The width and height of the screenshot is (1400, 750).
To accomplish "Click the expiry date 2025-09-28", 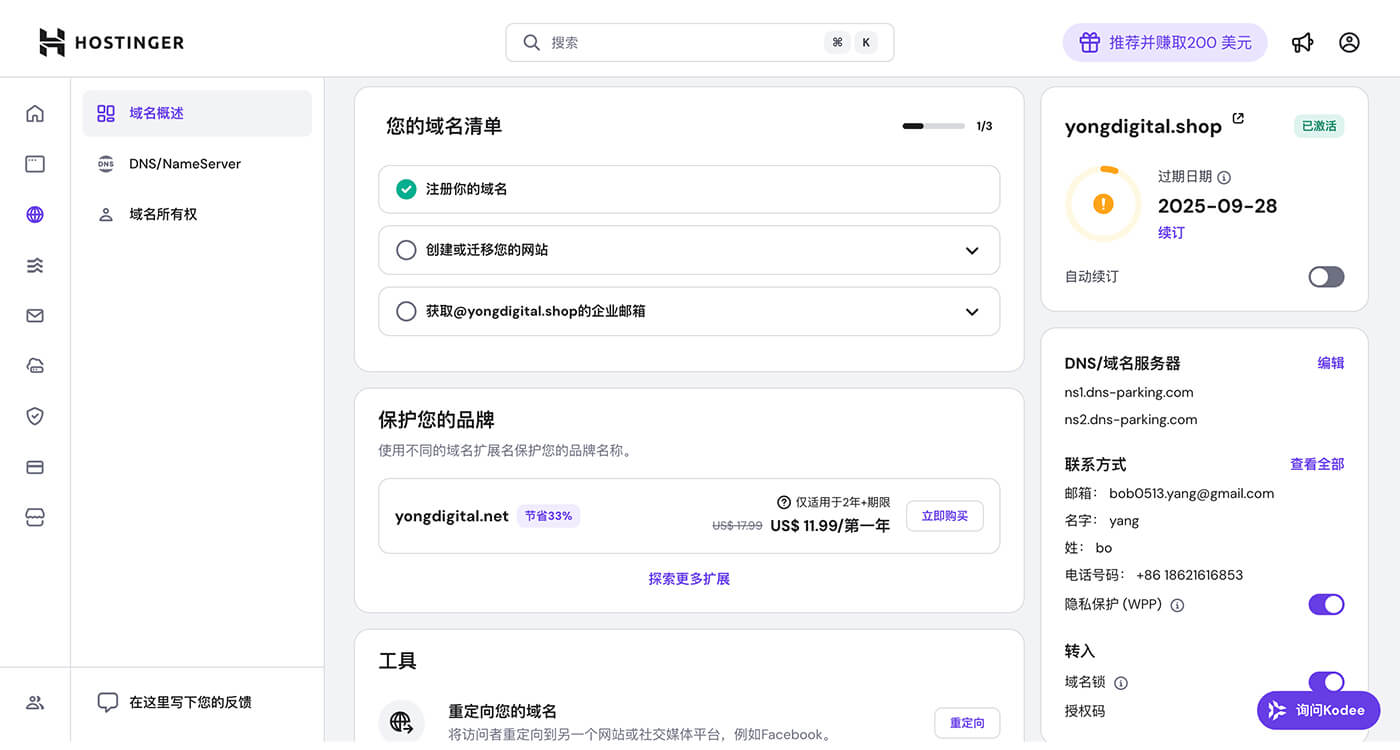I will point(1217,206).
